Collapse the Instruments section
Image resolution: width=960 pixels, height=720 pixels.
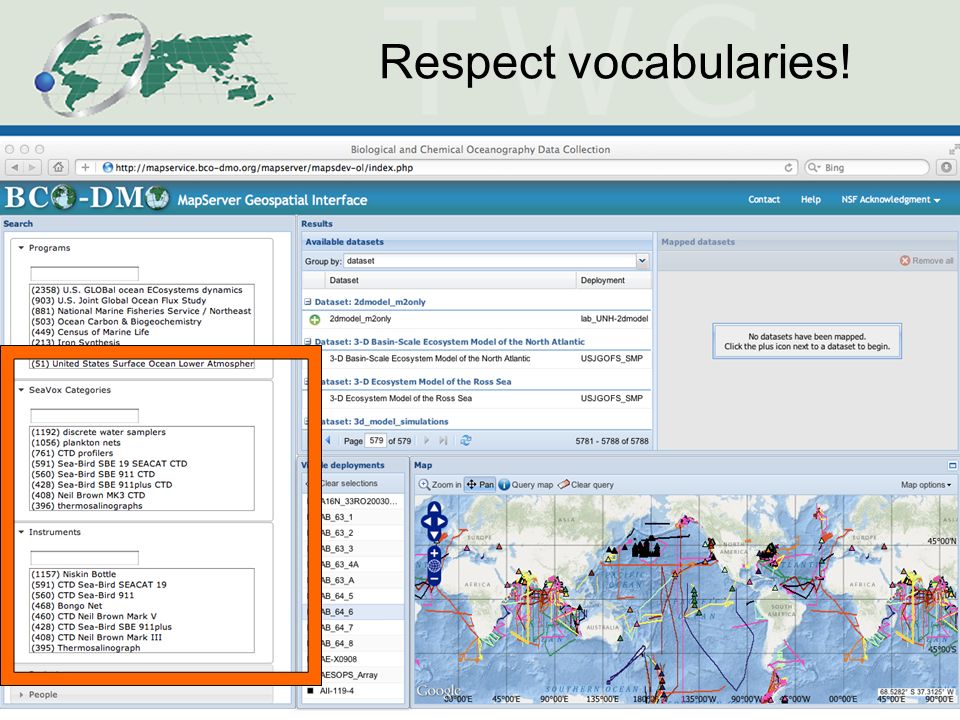tap(21, 532)
